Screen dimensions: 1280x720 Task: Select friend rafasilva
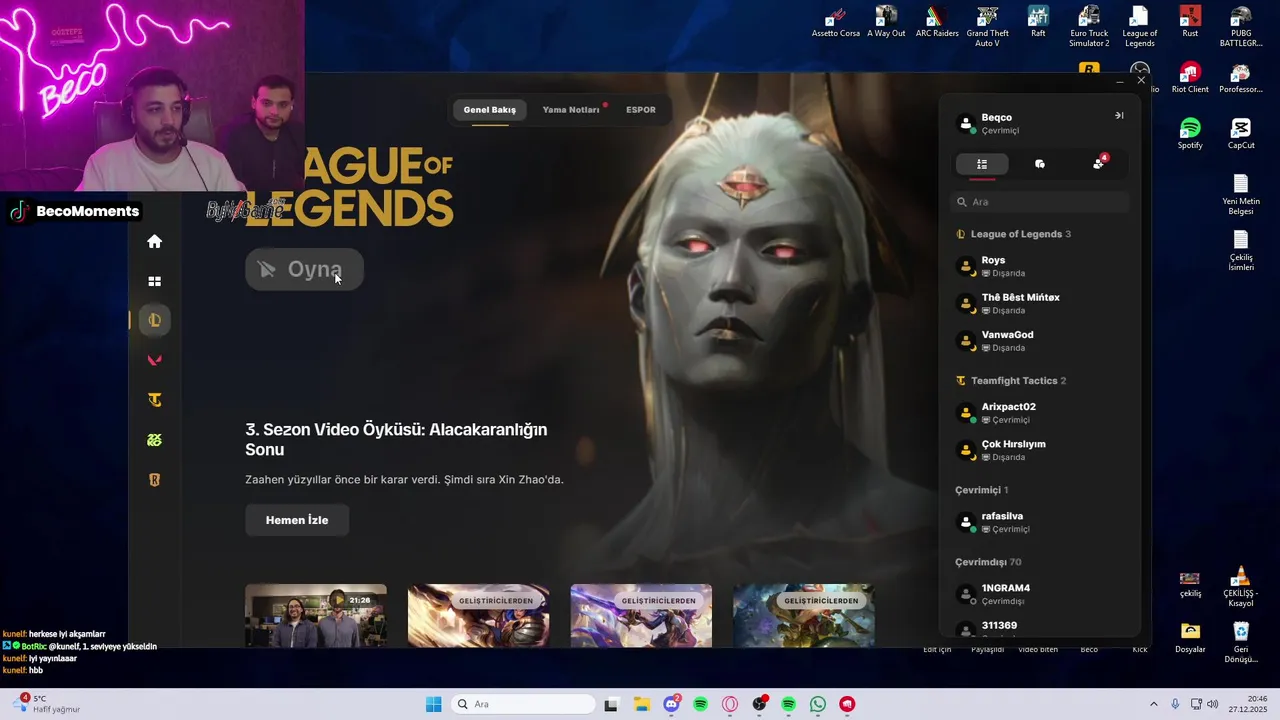click(x=1040, y=522)
